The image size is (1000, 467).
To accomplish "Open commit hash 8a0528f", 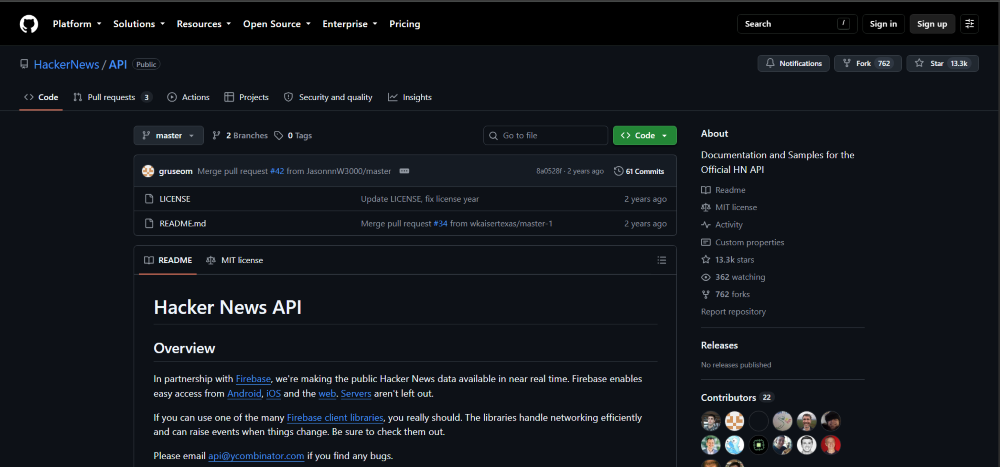I will pyautogui.click(x=550, y=171).
